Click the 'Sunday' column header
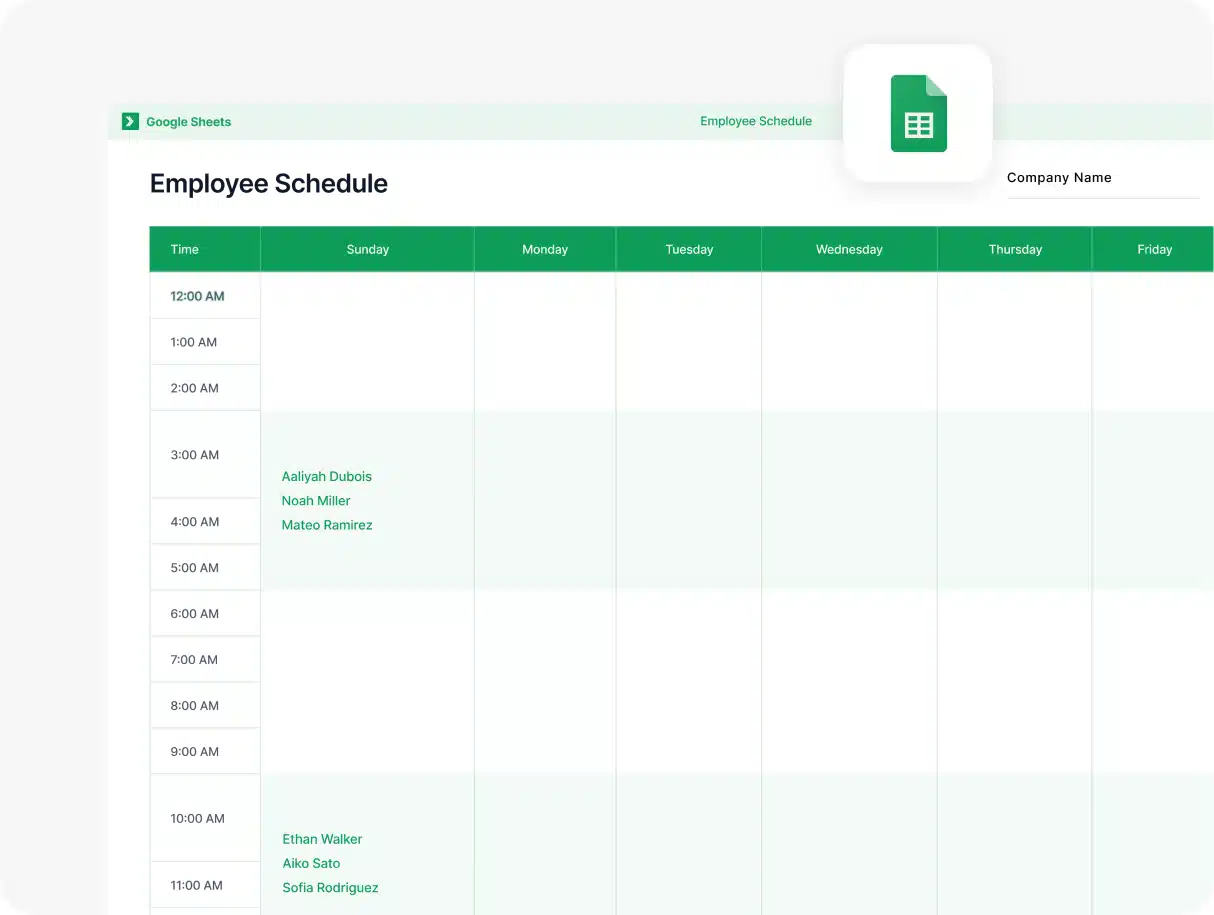Viewport: 1214px width, 915px height. coord(367,249)
